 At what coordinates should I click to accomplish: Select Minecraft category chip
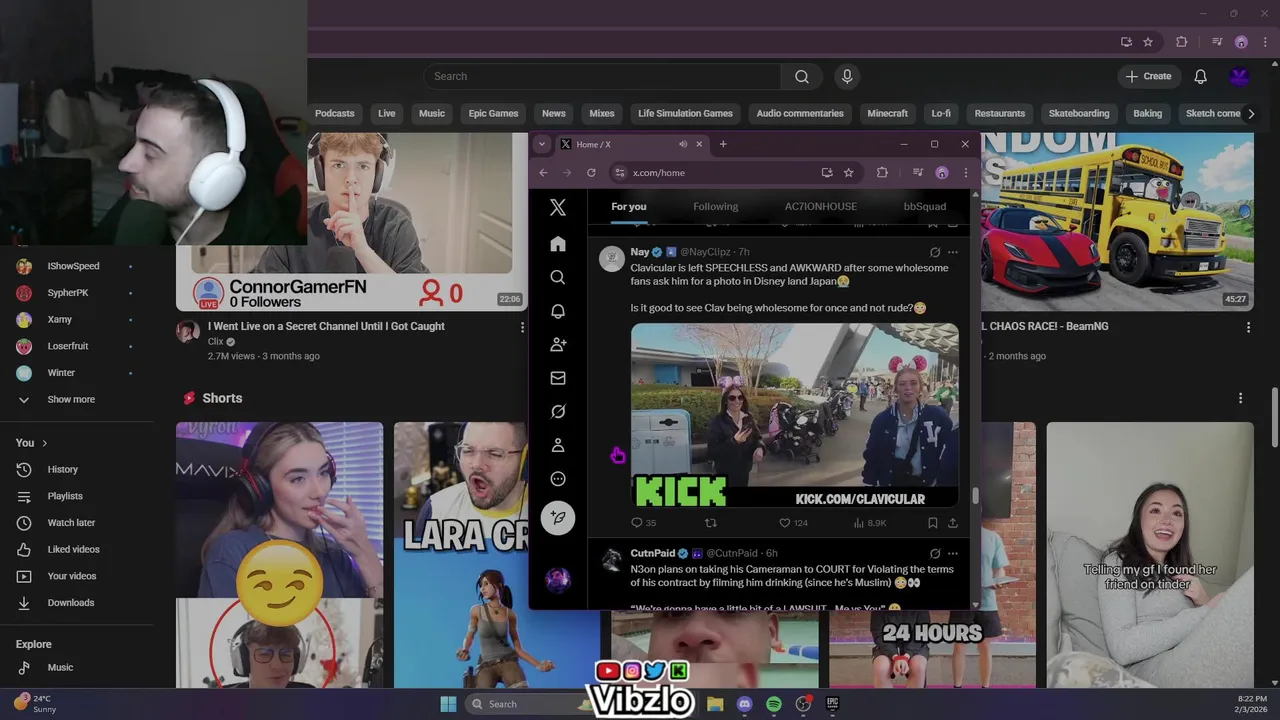(887, 114)
